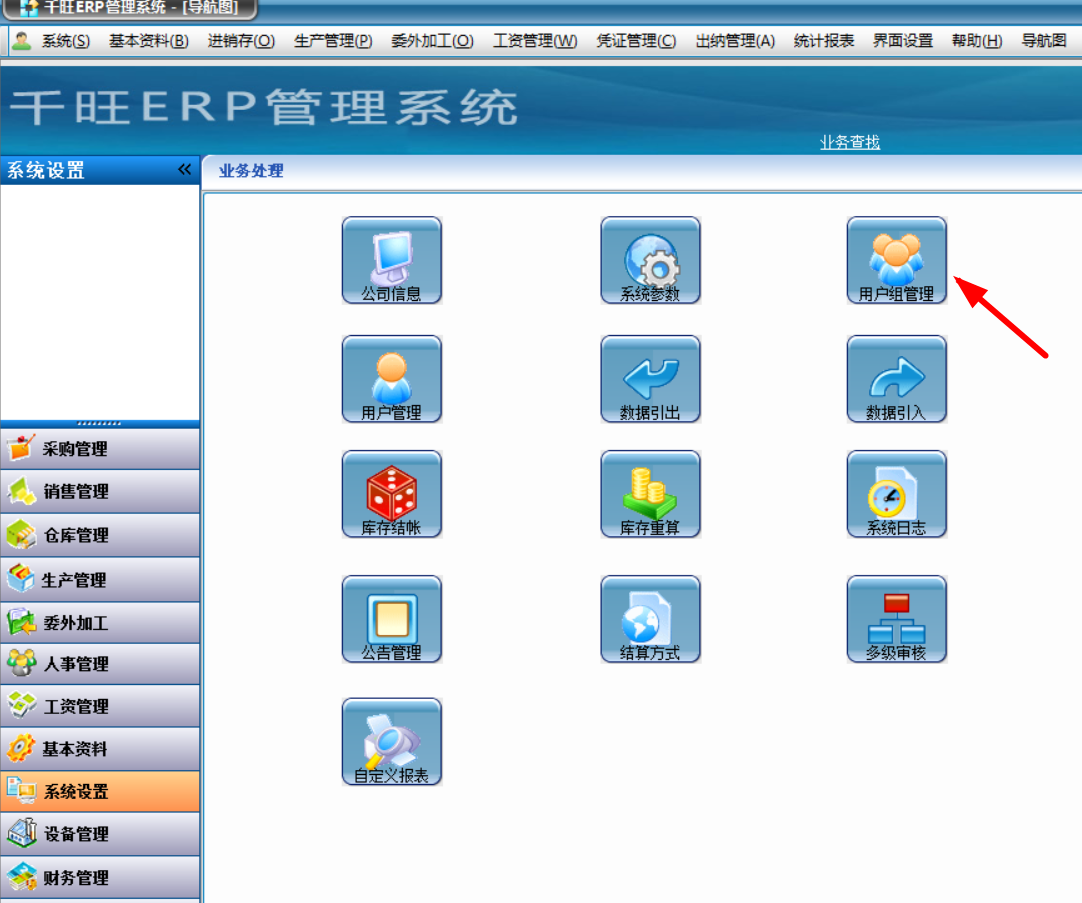Open the 库存重算 coins icon
Viewport: 1082px width, 903px height.
pyautogui.click(x=650, y=494)
